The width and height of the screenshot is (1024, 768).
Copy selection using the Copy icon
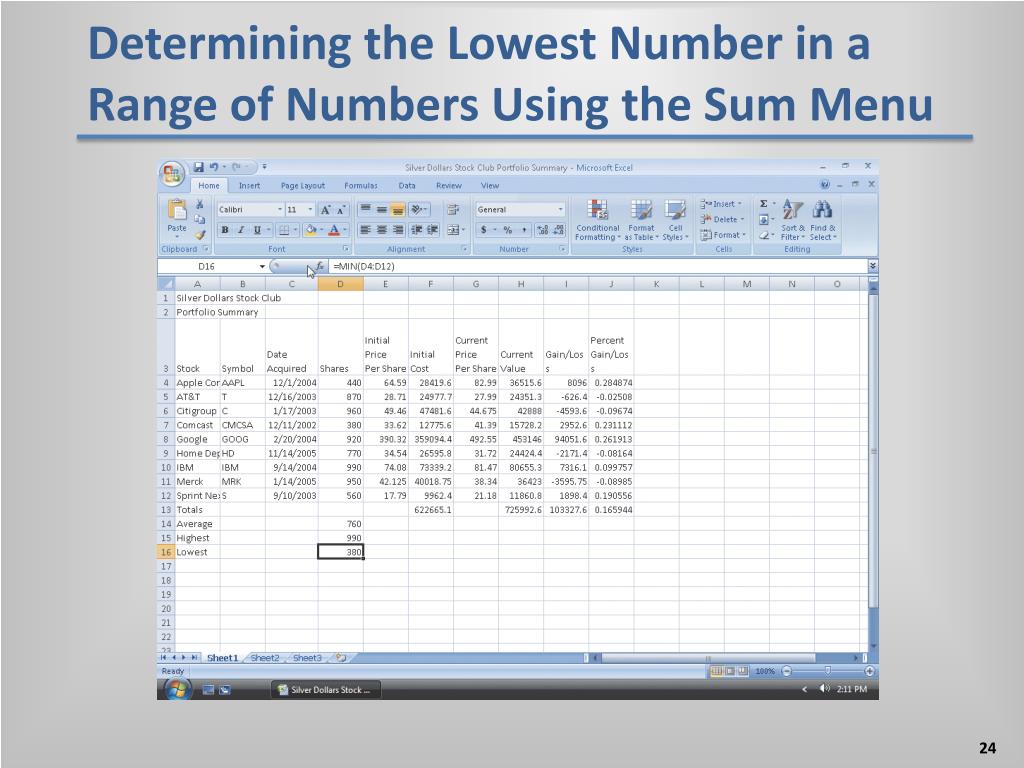[x=200, y=219]
